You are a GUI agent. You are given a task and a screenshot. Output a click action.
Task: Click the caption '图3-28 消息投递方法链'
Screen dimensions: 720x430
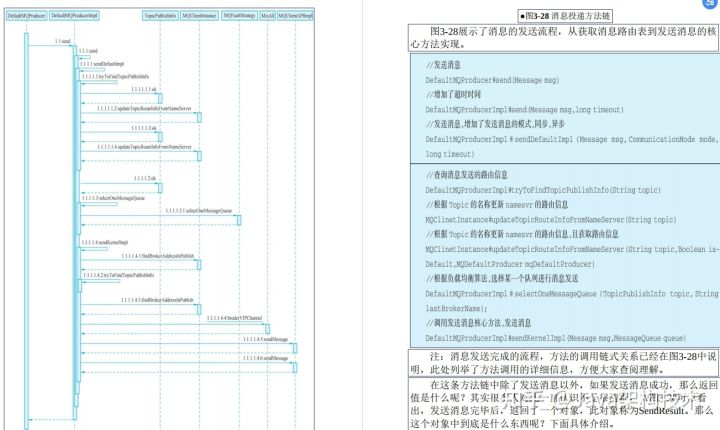pos(565,16)
